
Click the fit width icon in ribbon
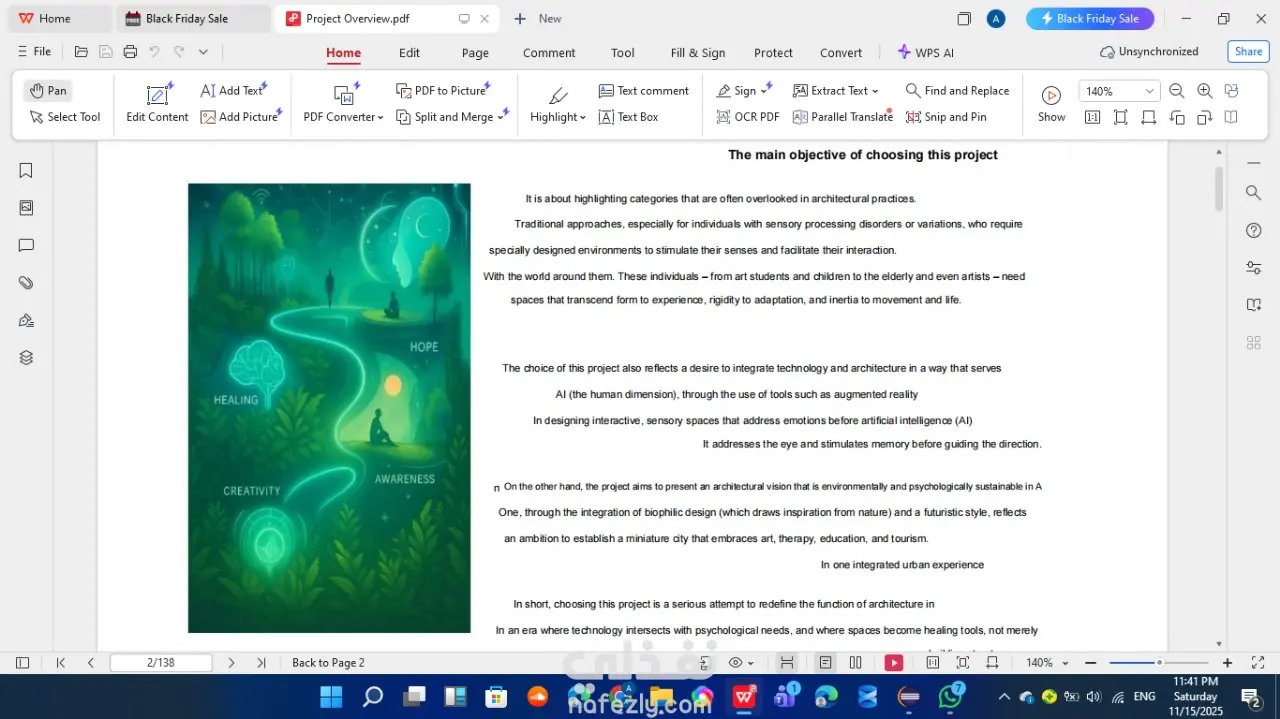pyautogui.click(x=1149, y=117)
